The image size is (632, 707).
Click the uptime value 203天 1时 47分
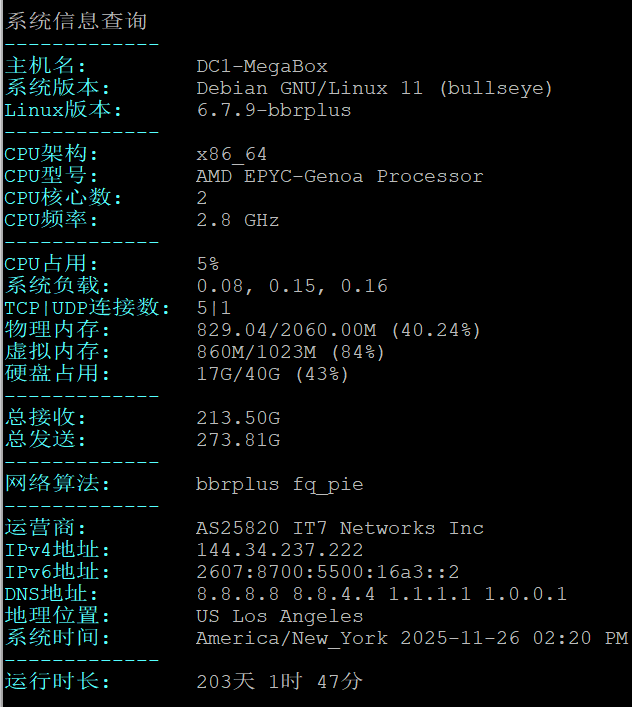279,682
